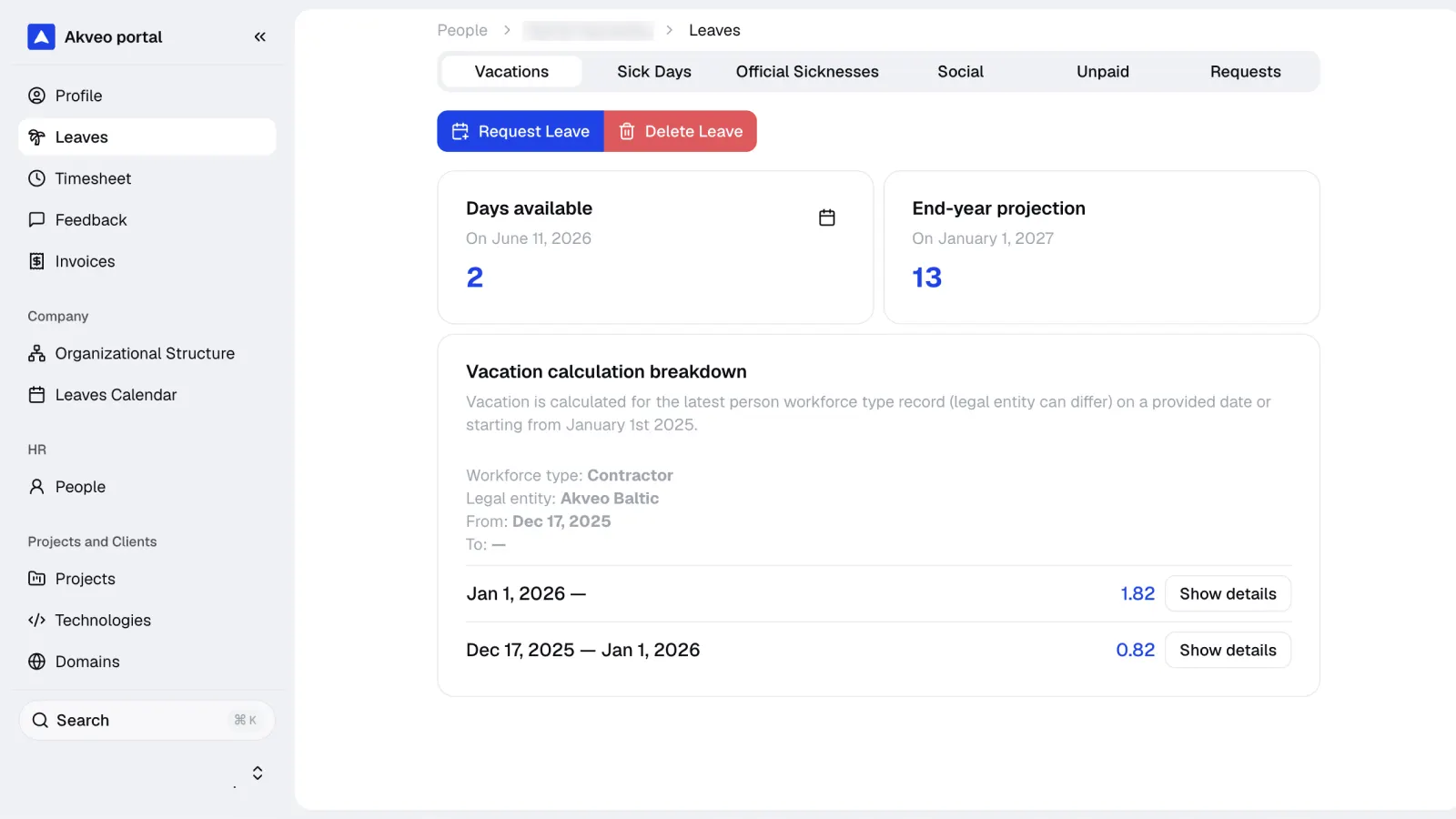
Task: Open the Leaves Calendar icon
Action: coord(36,395)
